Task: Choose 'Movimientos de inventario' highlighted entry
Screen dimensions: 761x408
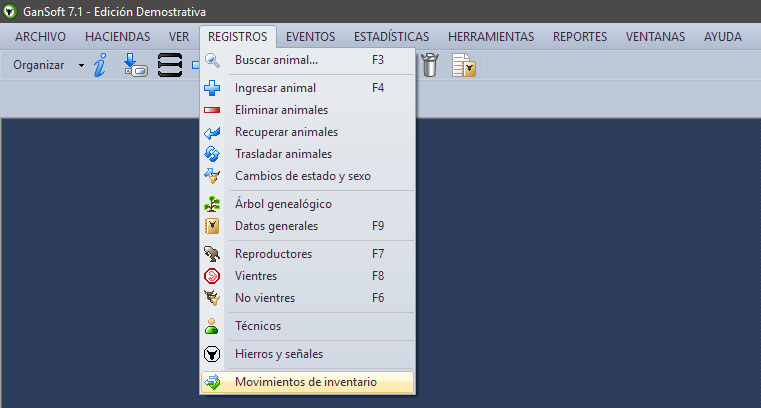Action: coord(308,382)
